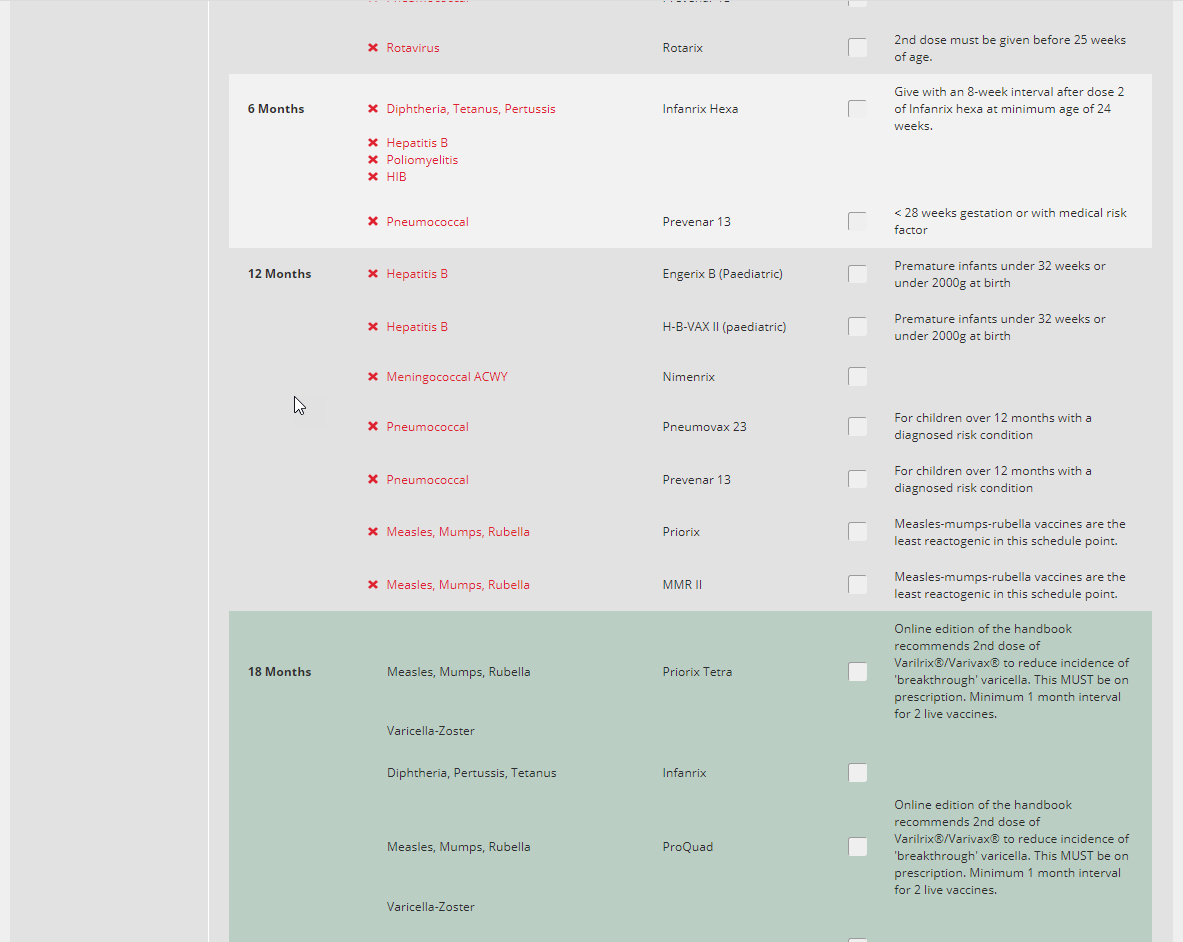Click red cross on Measles, Mumps, Rubella MMR II row
The height and width of the screenshot is (942, 1183).
373,585
